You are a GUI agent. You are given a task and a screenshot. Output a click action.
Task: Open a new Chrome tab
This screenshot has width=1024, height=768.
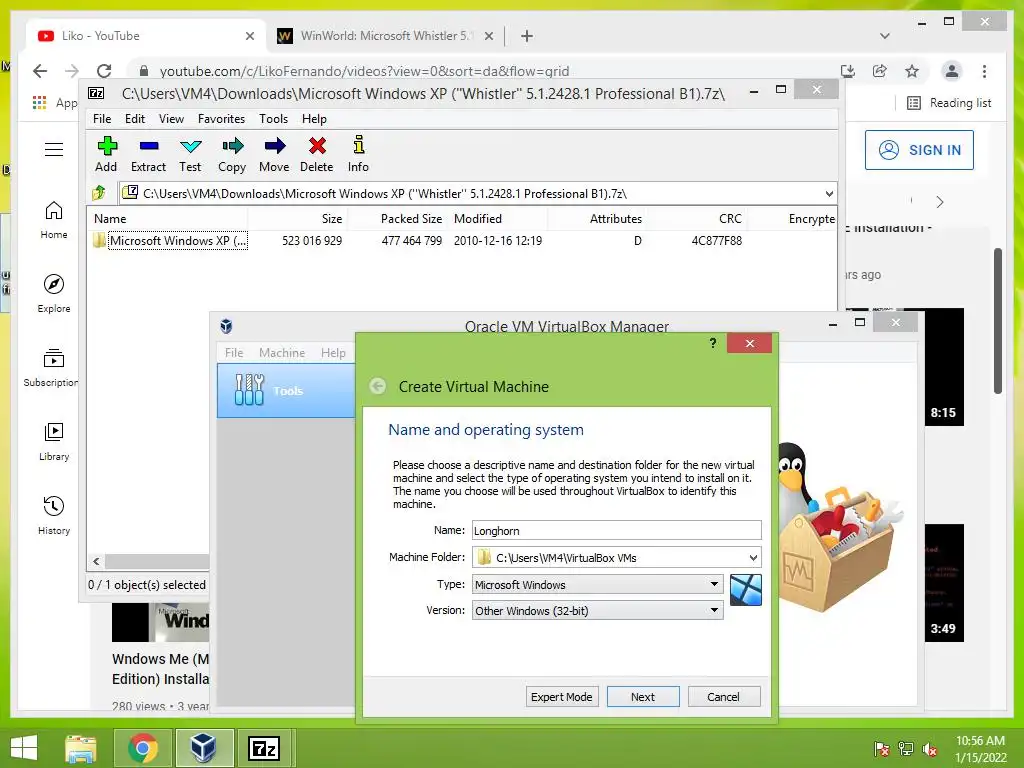527,36
